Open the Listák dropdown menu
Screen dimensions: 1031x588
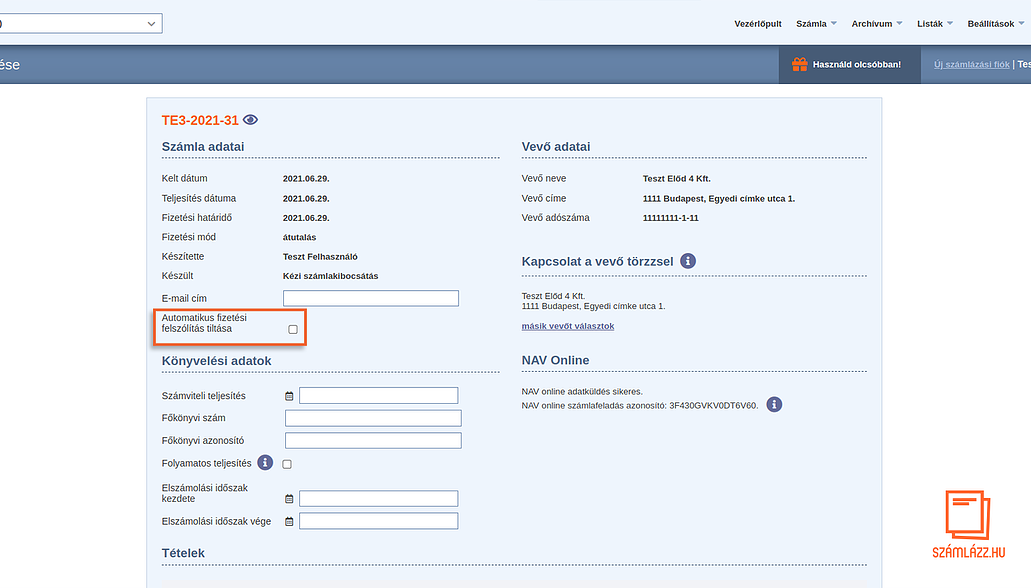click(x=934, y=23)
